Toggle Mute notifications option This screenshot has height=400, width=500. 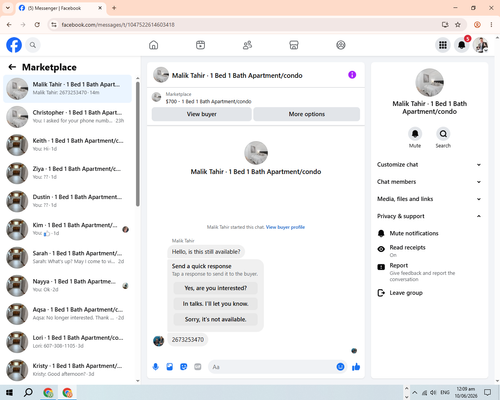click(x=429, y=233)
